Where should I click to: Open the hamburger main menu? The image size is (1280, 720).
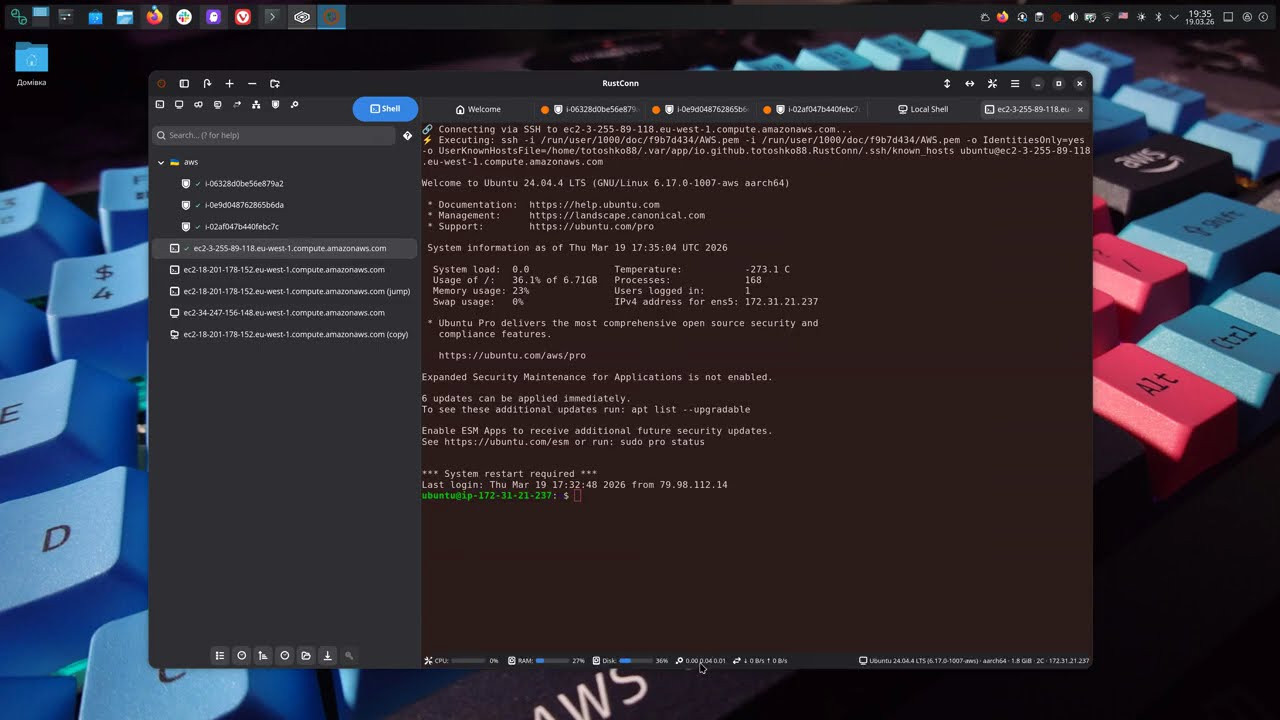(1015, 84)
